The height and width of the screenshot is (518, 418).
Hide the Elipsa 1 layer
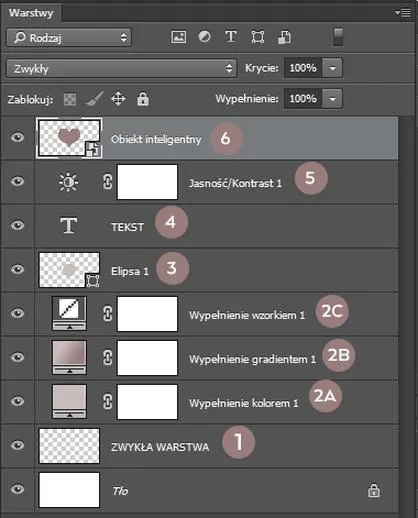point(17,269)
